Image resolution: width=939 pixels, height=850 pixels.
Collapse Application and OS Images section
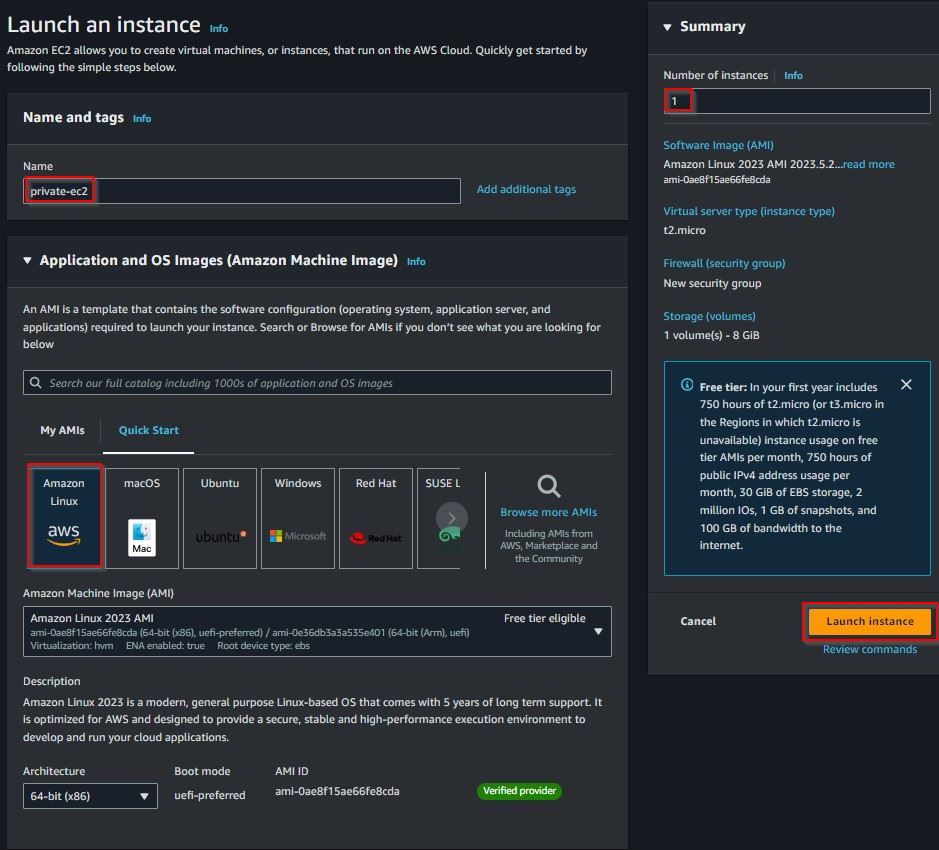coord(27,260)
